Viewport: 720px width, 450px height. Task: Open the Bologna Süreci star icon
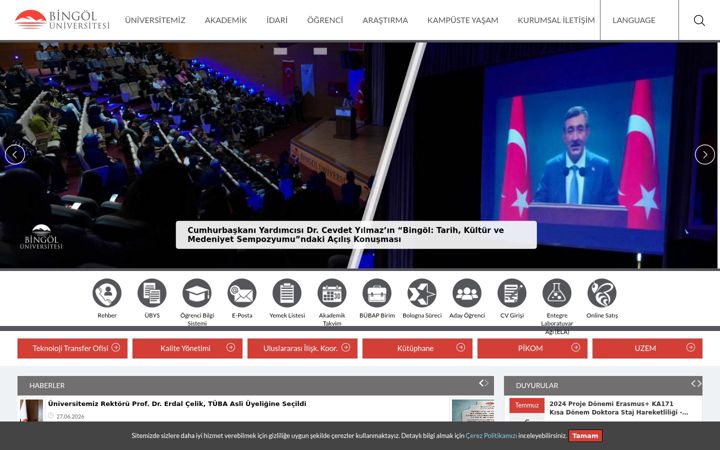pyautogui.click(x=422, y=293)
